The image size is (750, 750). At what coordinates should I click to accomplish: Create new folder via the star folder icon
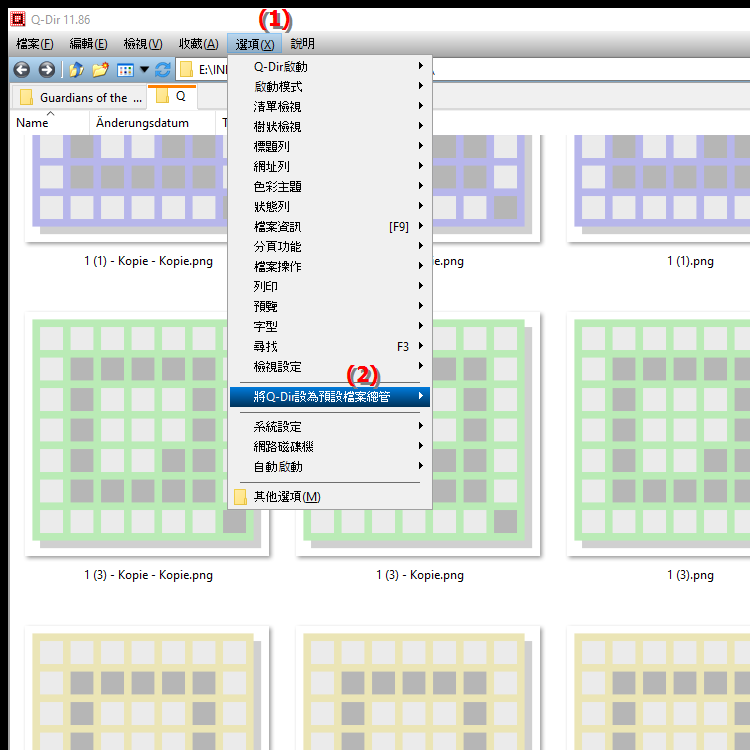coord(100,70)
